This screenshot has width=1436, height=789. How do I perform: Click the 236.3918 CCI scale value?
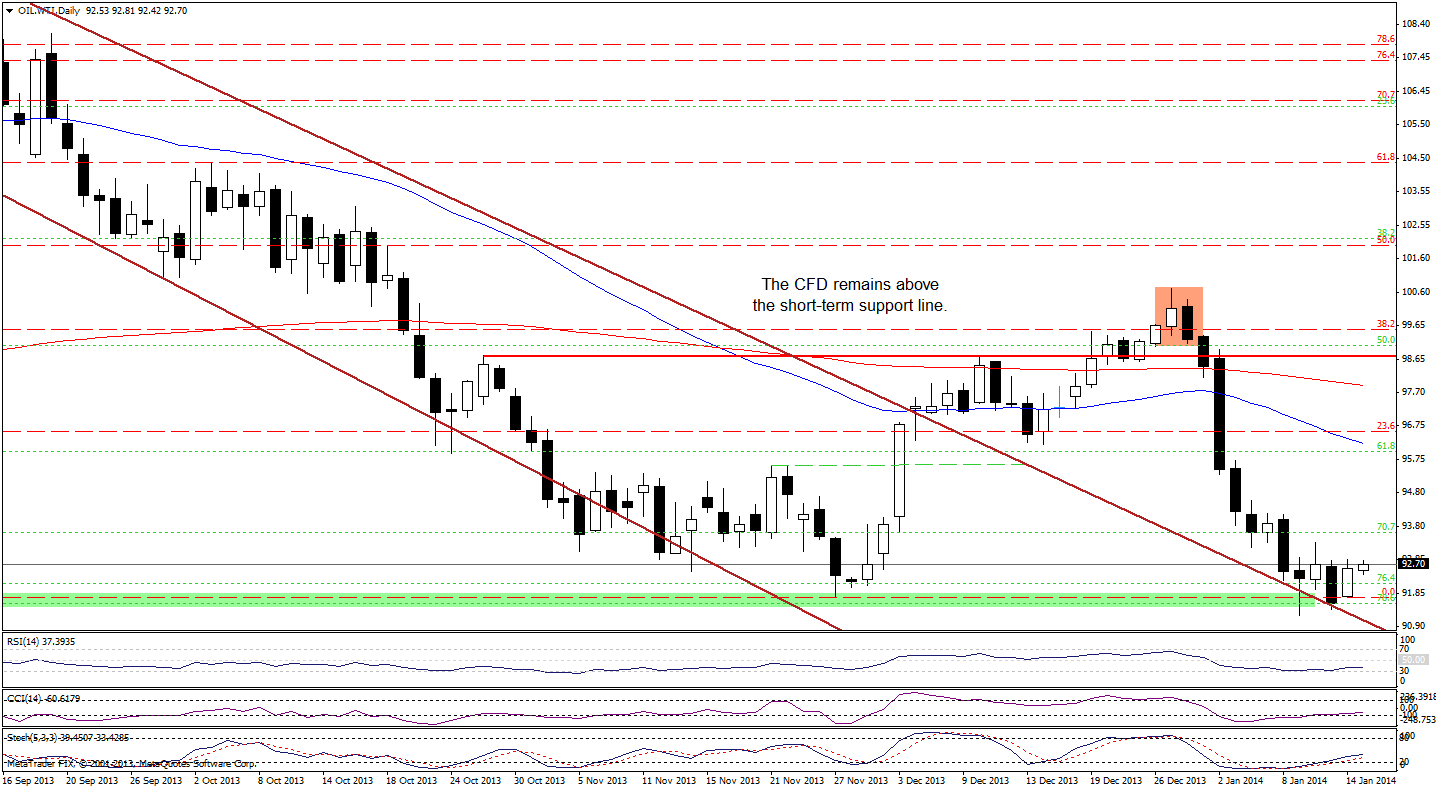pyautogui.click(x=1419, y=696)
